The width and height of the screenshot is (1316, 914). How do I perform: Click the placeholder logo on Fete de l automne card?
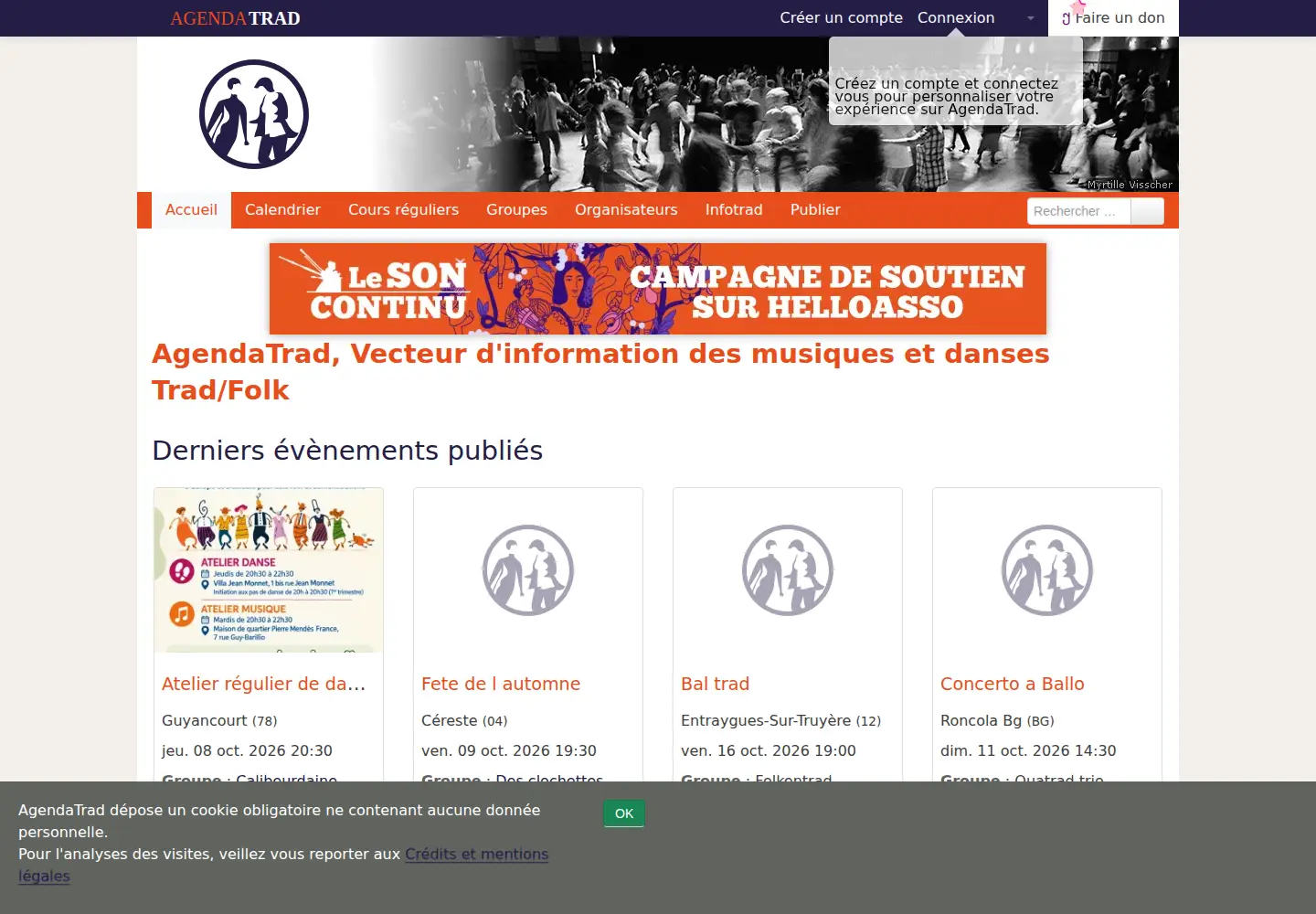[x=528, y=570]
